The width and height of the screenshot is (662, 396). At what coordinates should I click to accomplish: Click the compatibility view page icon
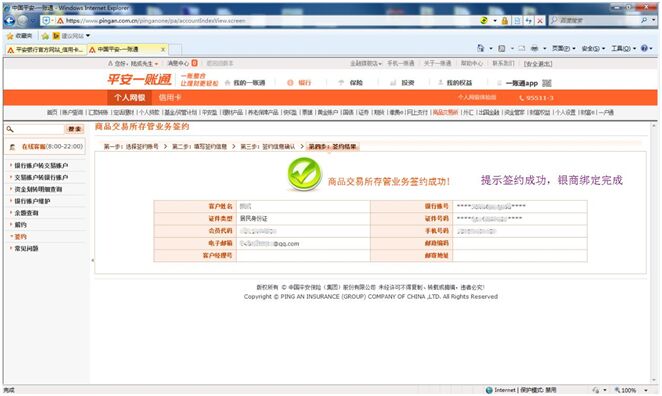coord(517,20)
